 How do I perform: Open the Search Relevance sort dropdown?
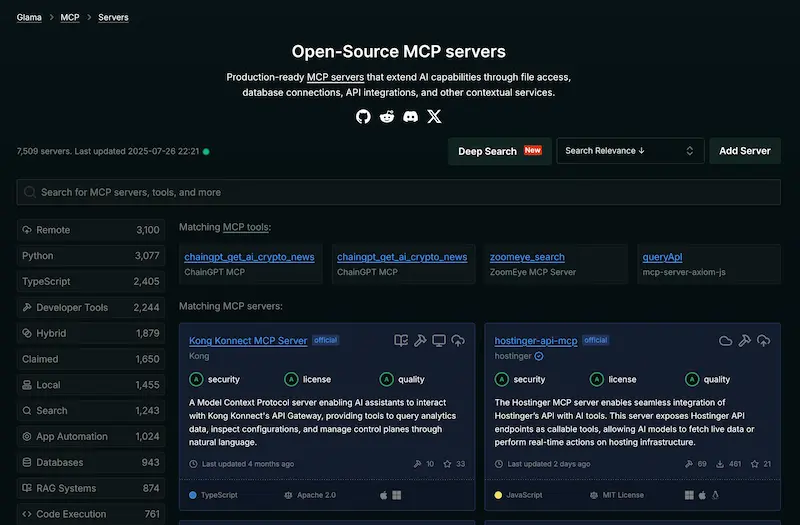[x=630, y=151]
